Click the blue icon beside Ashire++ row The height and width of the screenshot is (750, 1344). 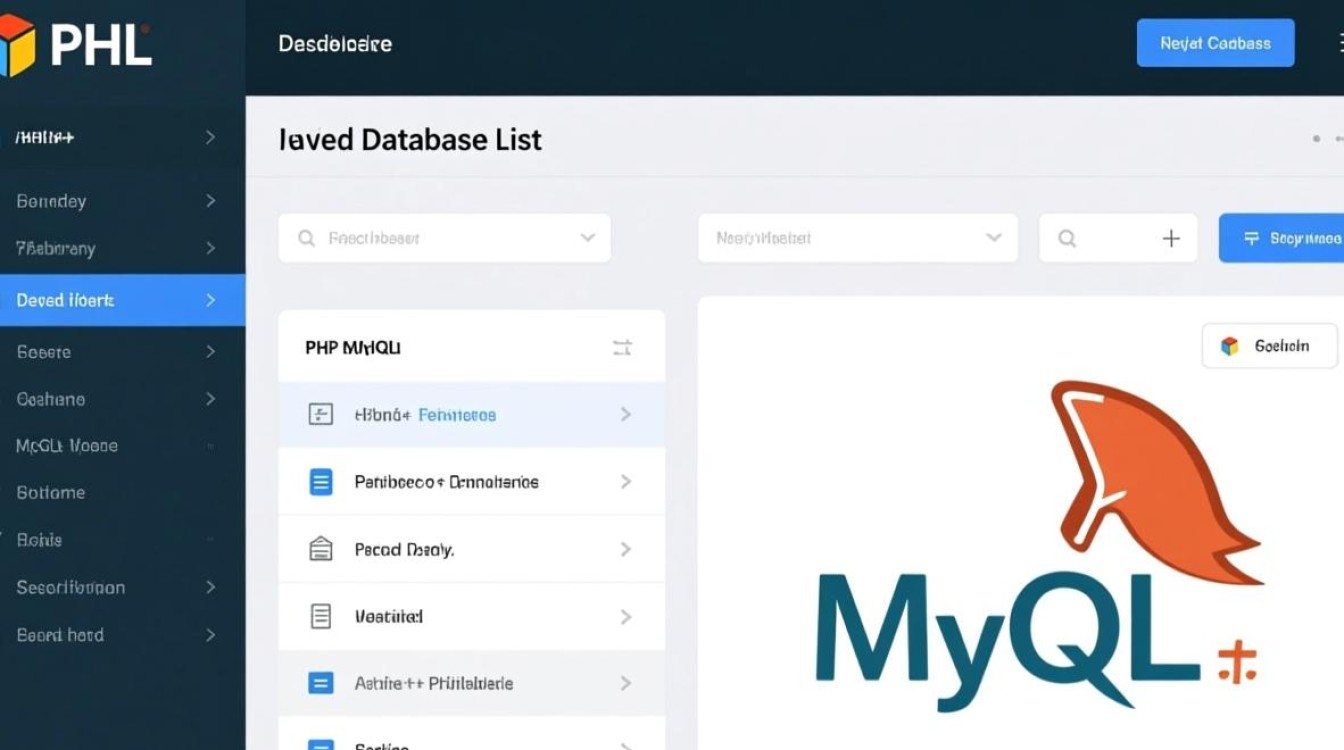tap(320, 684)
